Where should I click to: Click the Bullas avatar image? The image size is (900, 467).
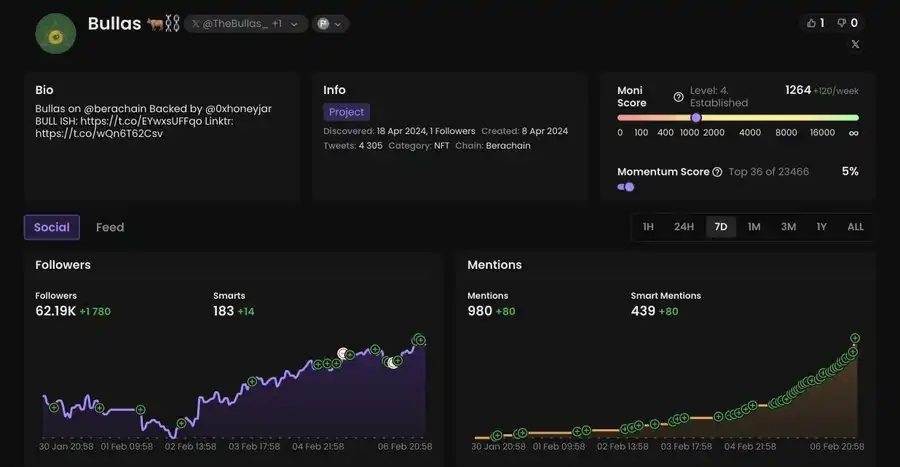[56, 34]
